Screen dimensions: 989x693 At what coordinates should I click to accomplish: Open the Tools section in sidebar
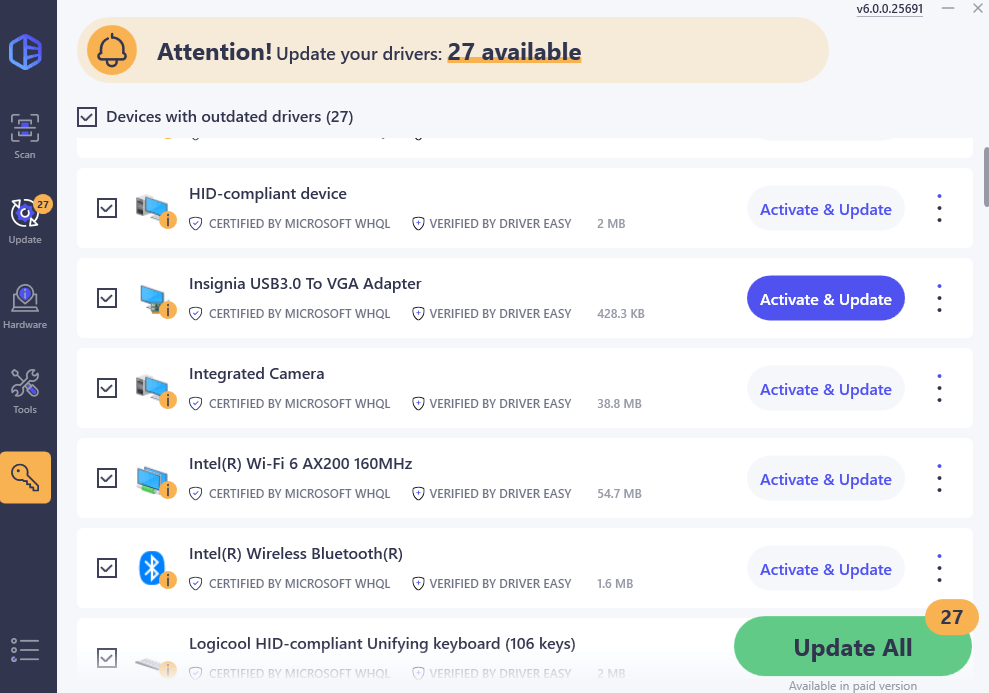[x=25, y=391]
